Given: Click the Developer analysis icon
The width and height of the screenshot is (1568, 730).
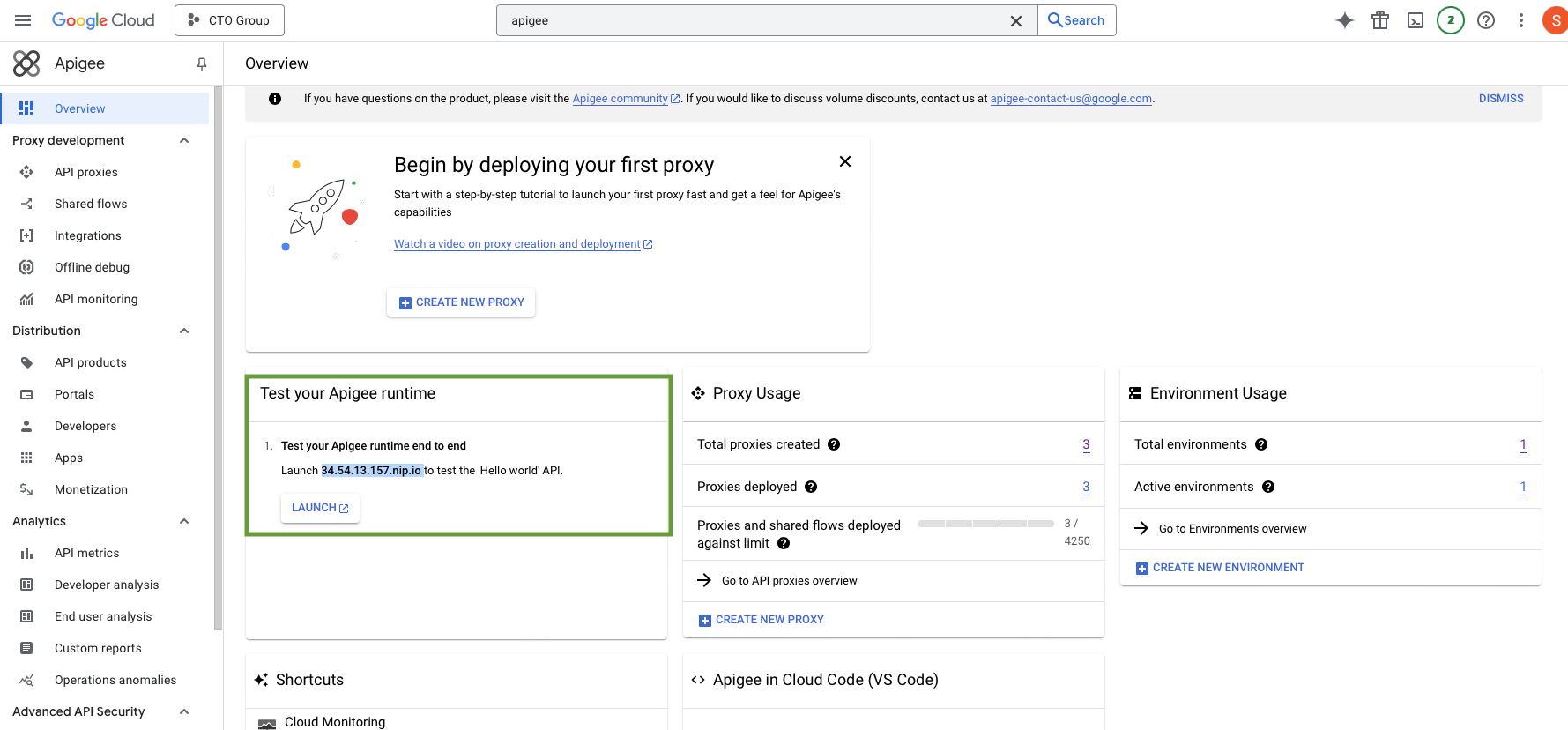Looking at the screenshot, I should pos(26,585).
